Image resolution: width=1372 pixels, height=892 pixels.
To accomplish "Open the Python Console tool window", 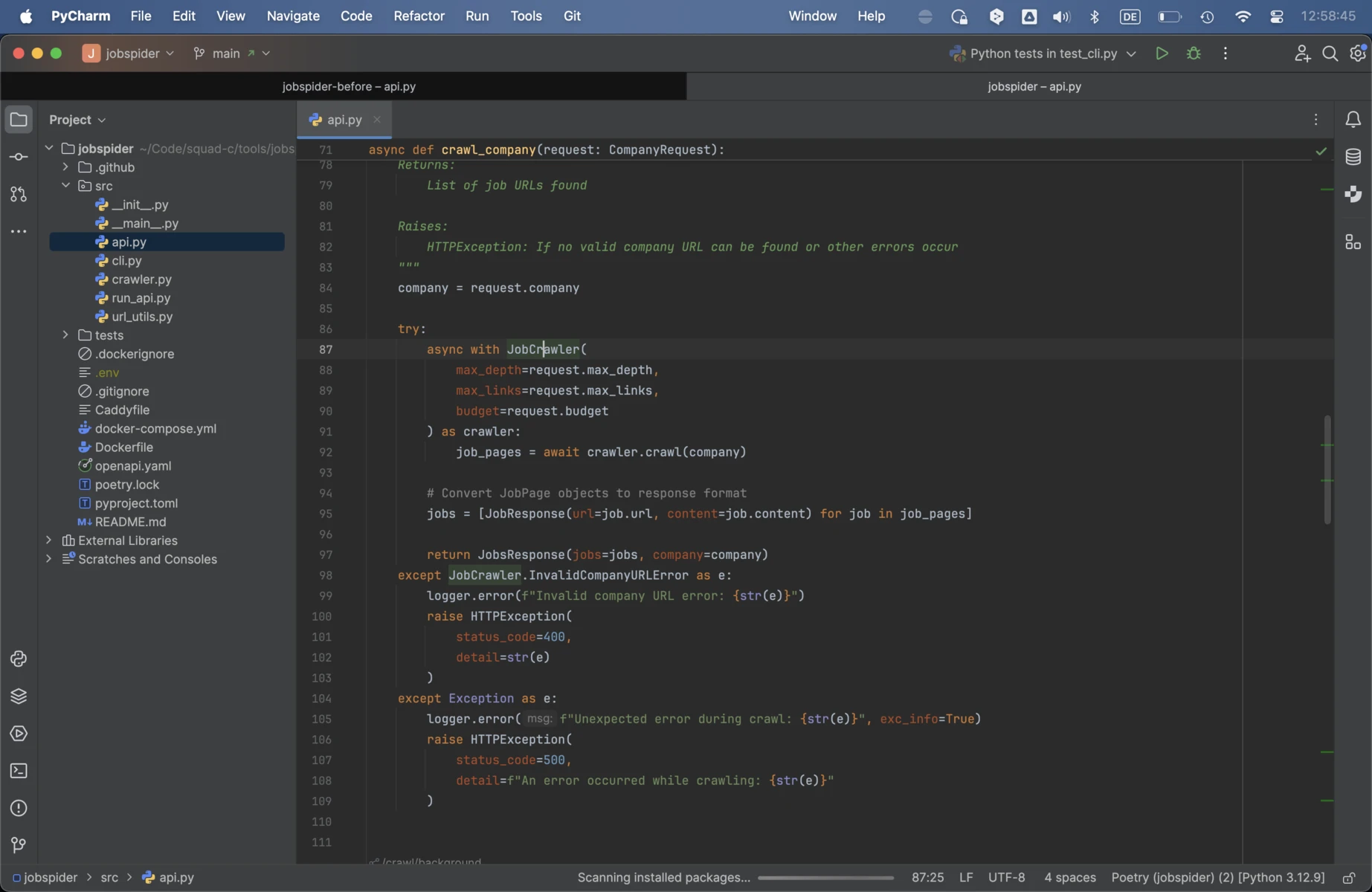I will [x=19, y=659].
